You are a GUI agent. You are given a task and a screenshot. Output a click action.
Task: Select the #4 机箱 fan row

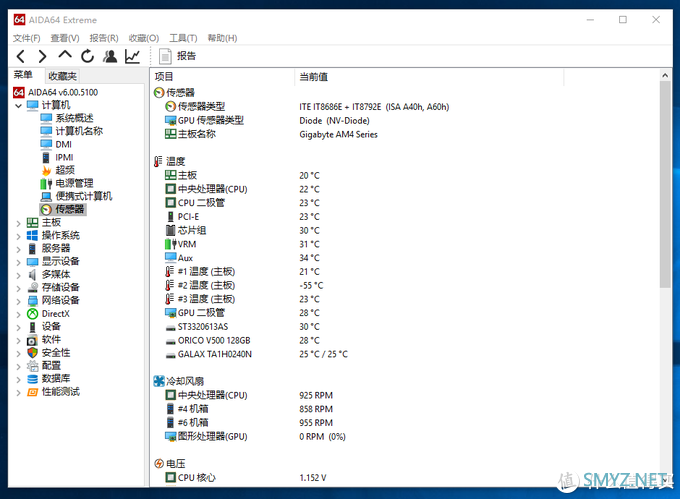click(x=248, y=409)
